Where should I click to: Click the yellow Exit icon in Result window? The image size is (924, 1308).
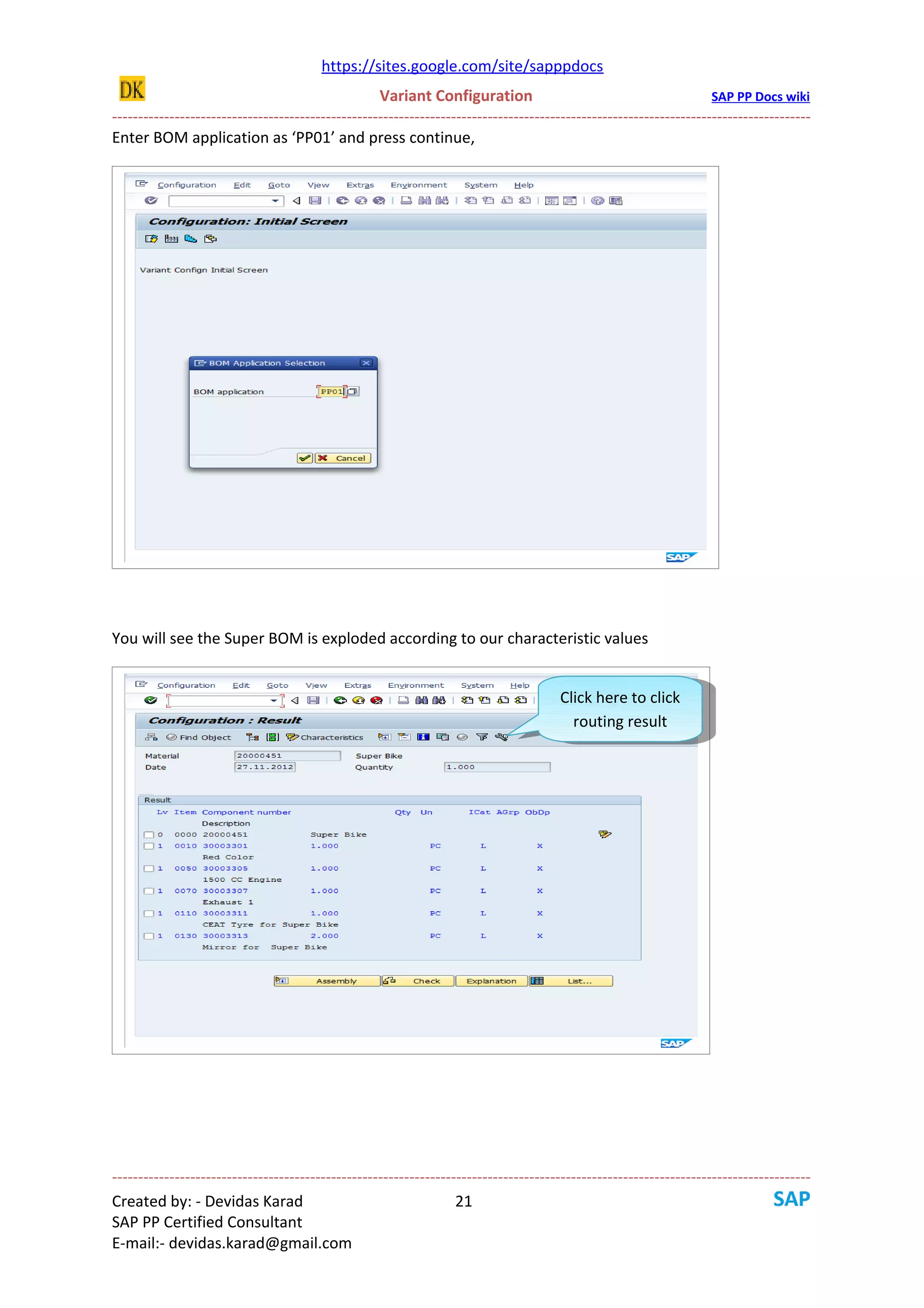coord(359,700)
